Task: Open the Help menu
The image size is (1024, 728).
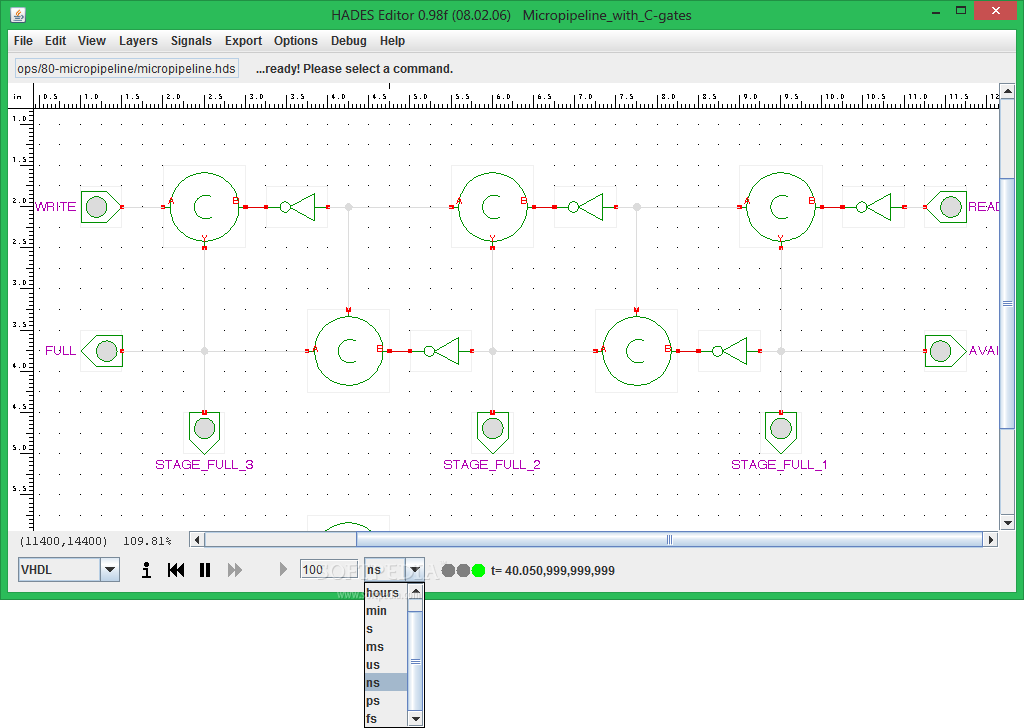Action: (x=392, y=40)
